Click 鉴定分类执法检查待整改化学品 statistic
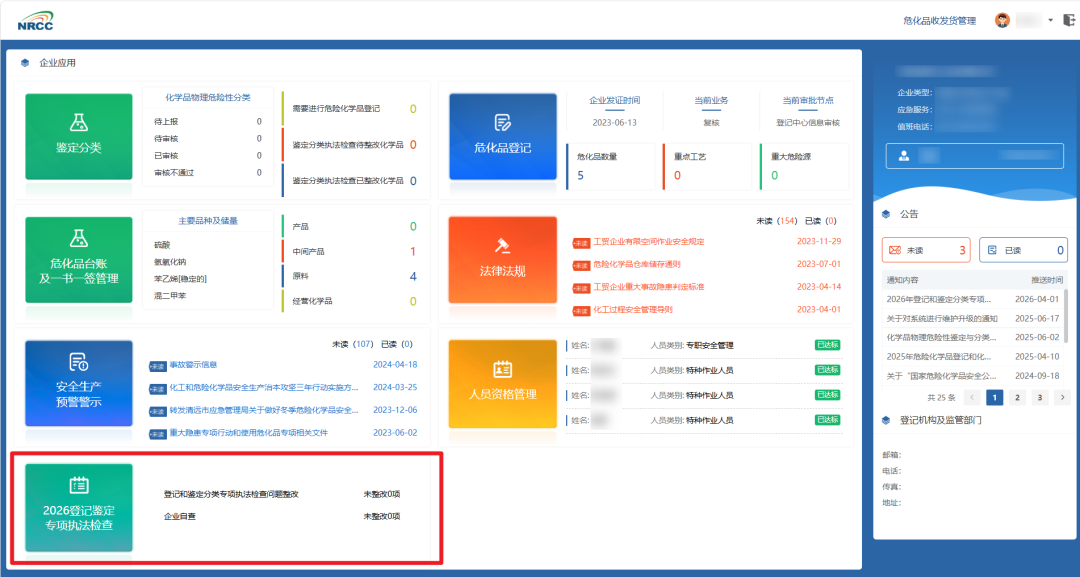 tap(353, 145)
